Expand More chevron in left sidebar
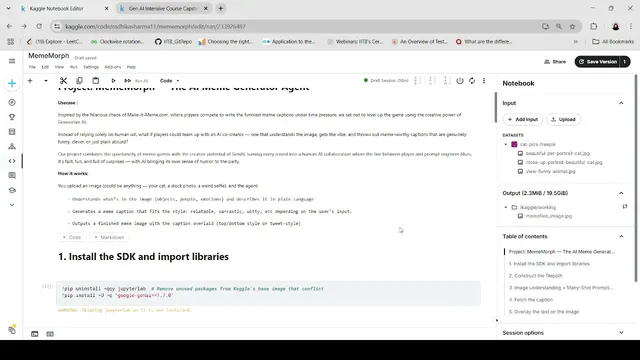This screenshot has width=640, height=360. coord(12,205)
